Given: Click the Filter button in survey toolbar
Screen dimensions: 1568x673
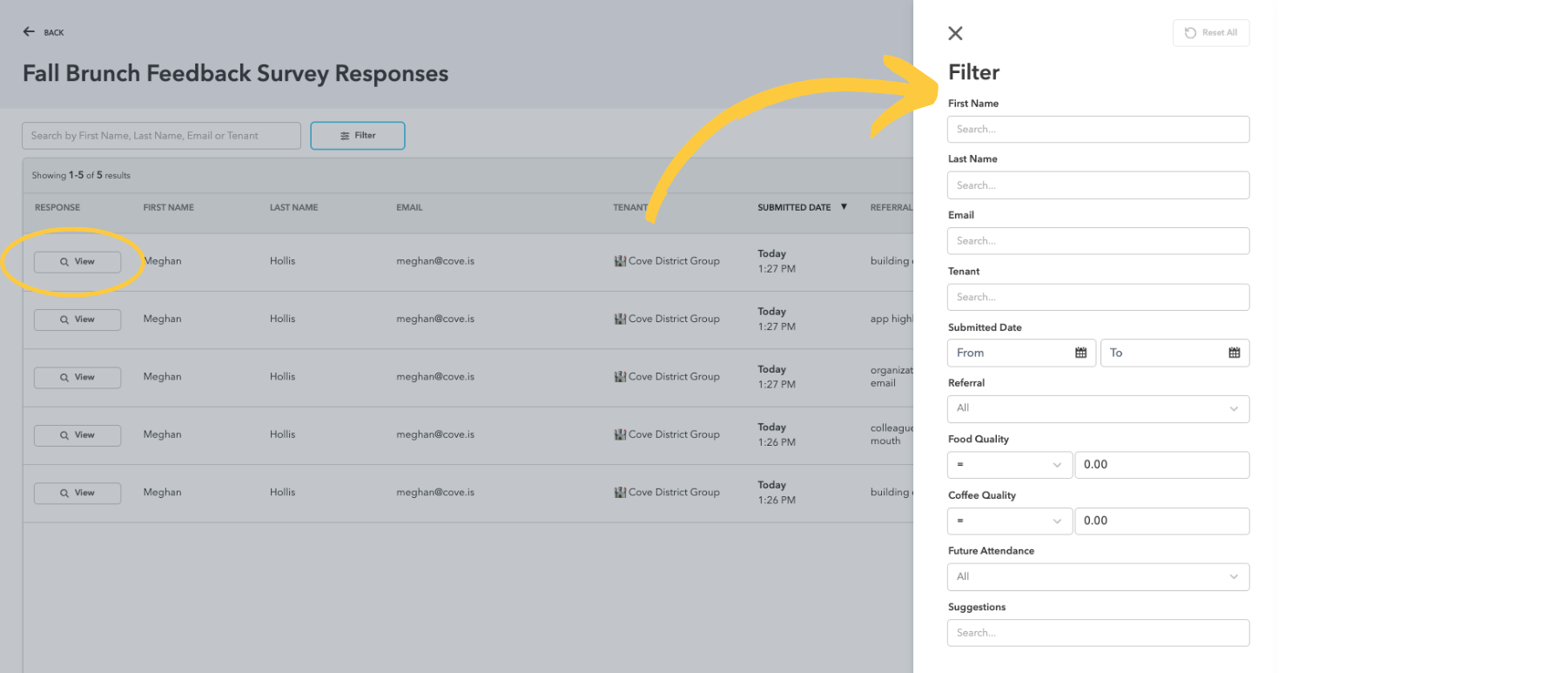Looking at the screenshot, I should 358,136.
